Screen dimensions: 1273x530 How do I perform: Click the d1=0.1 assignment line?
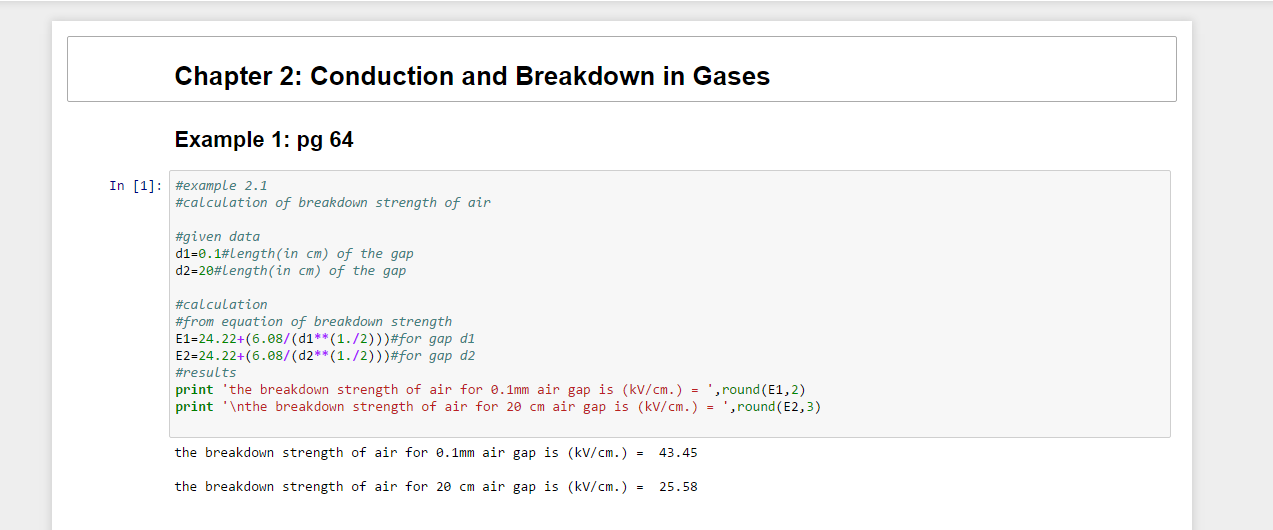pyautogui.click(x=293, y=254)
